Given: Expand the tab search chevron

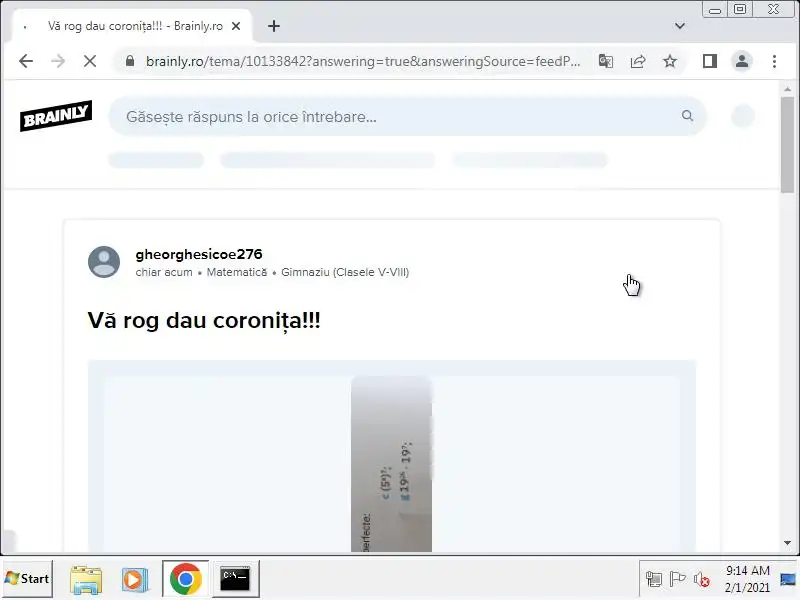Looking at the screenshot, I should click(x=680, y=26).
